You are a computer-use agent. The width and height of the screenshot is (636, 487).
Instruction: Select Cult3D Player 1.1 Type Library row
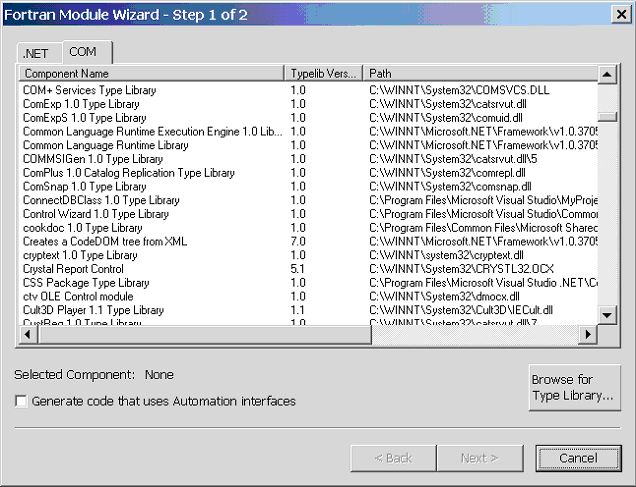[x=308, y=311]
